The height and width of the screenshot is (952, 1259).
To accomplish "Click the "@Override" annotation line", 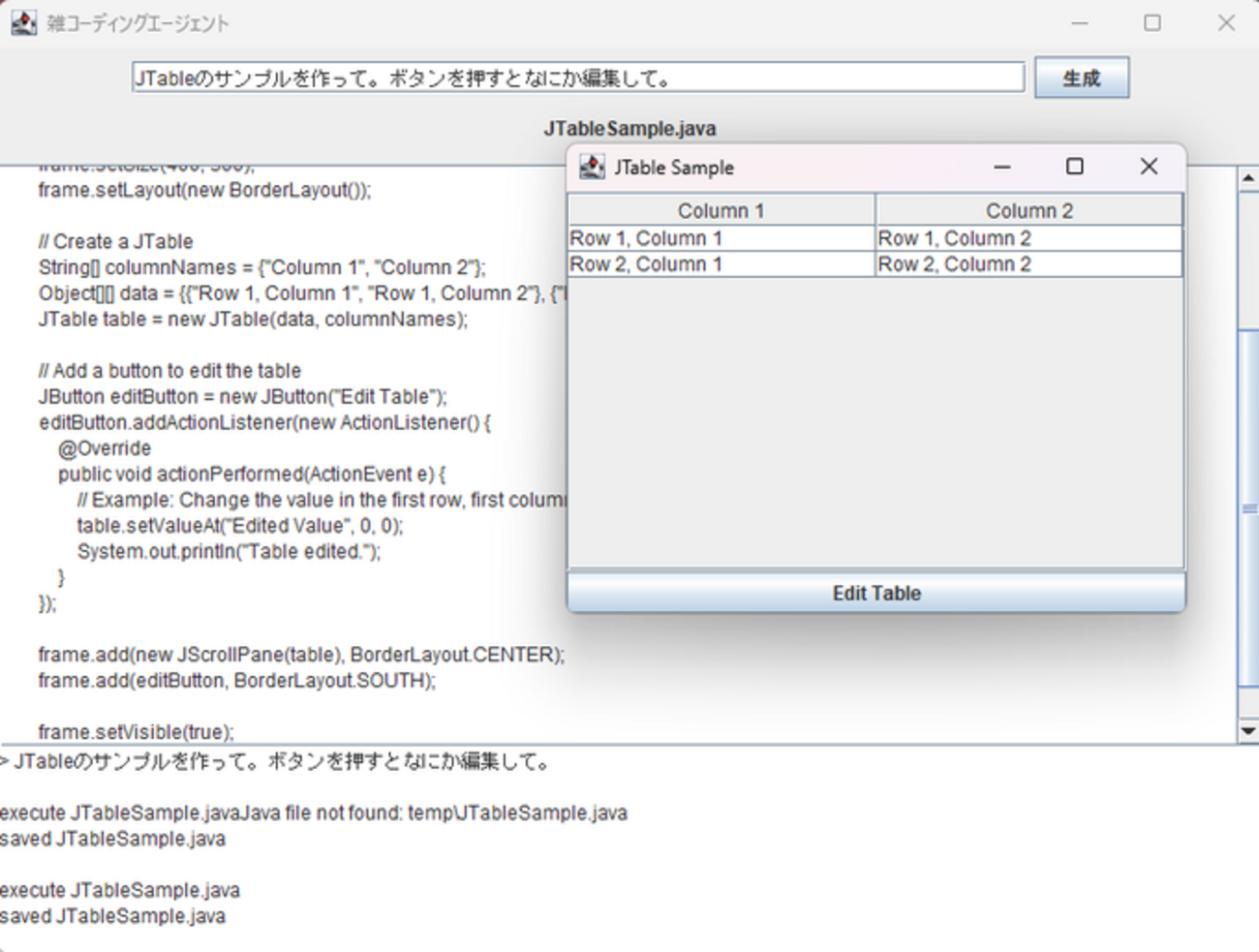I will [105, 448].
